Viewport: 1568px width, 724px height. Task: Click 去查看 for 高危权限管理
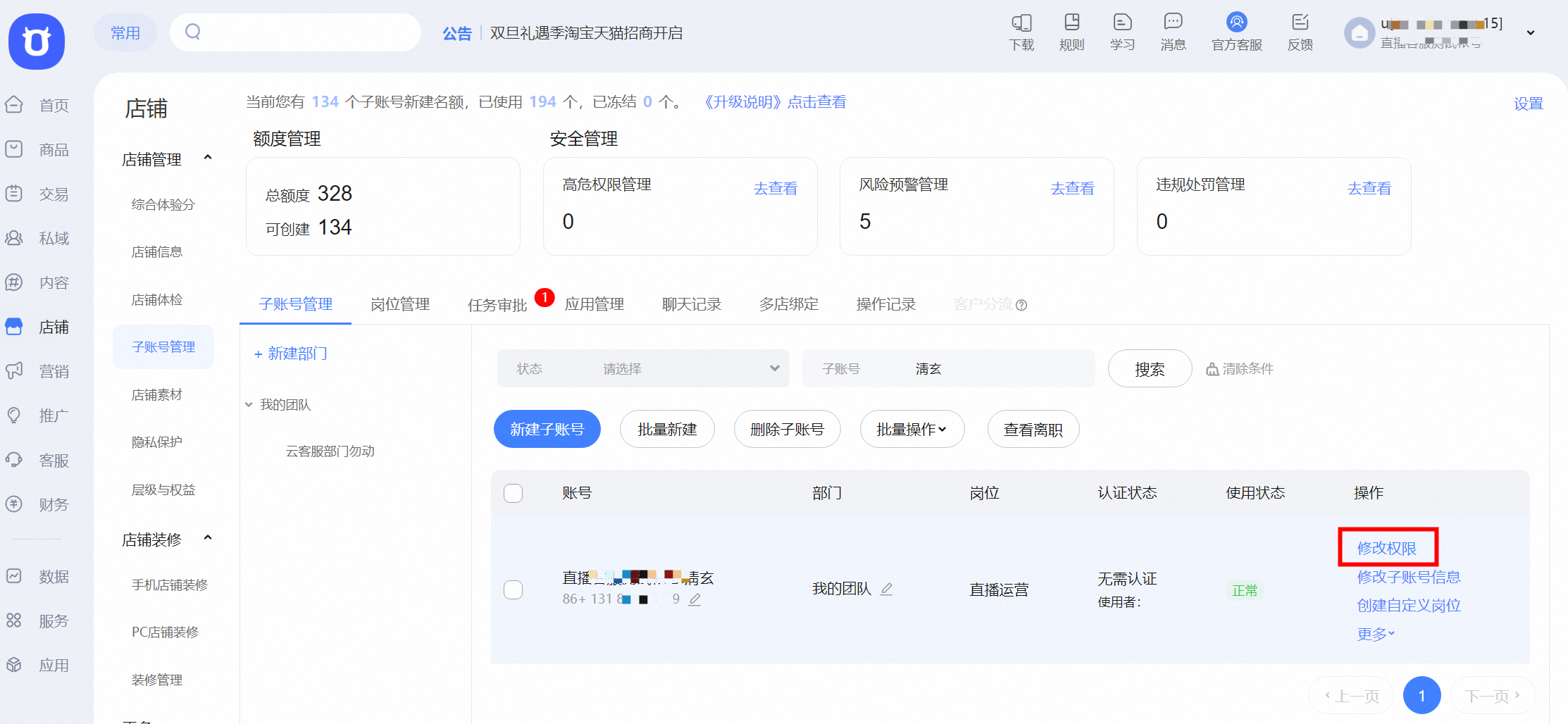pyautogui.click(x=776, y=188)
